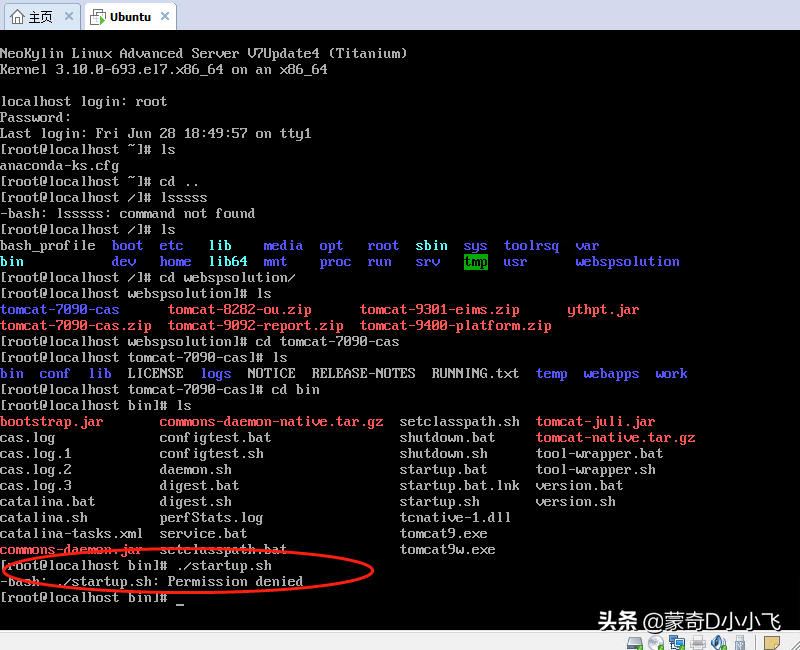The width and height of the screenshot is (800, 650).
Task: Click the cas.log.3 file name
Action: coord(36,486)
